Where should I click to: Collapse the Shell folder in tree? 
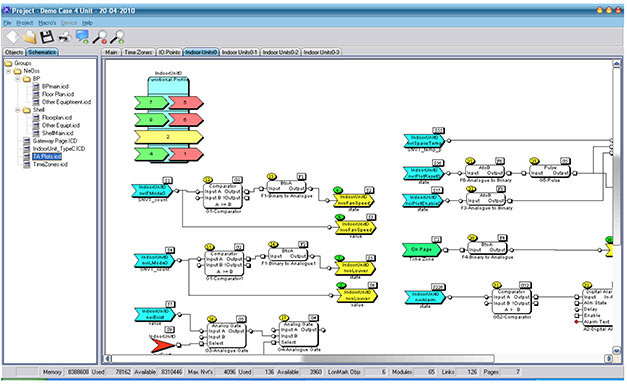click(x=18, y=110)
